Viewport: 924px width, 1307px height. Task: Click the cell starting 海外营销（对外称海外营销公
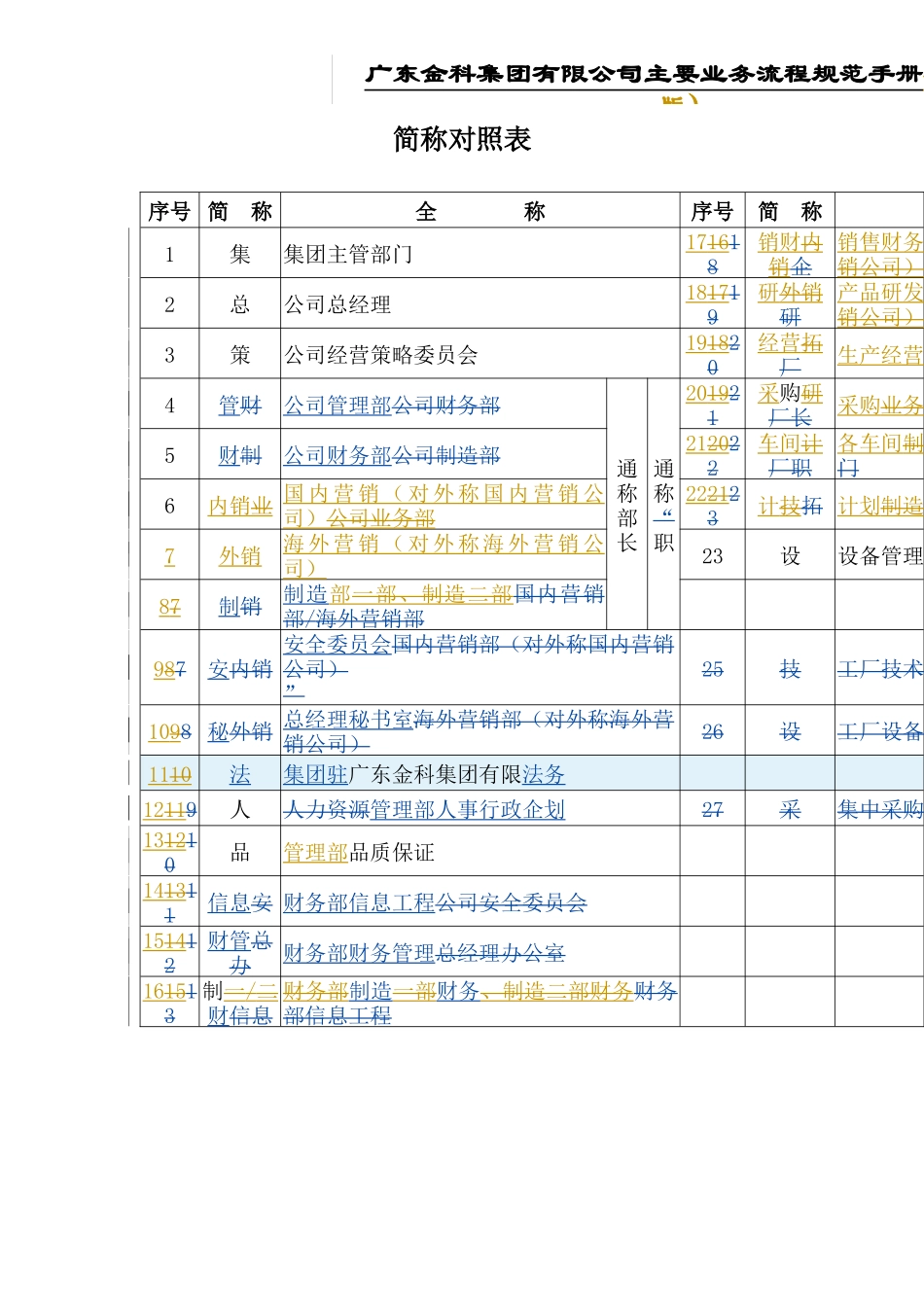point(444,556)
